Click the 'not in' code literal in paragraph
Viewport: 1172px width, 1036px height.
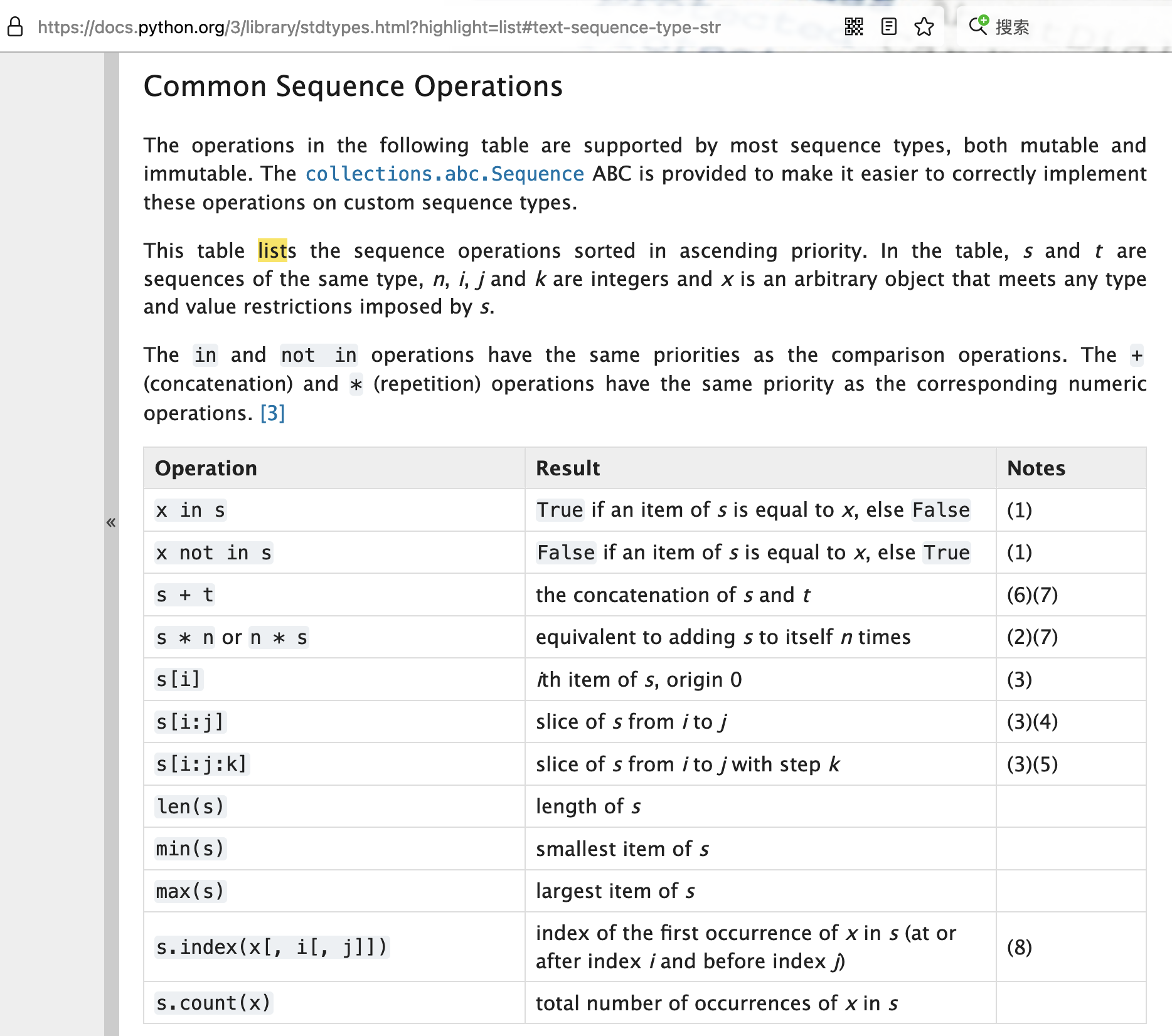[x=319, y=355]
